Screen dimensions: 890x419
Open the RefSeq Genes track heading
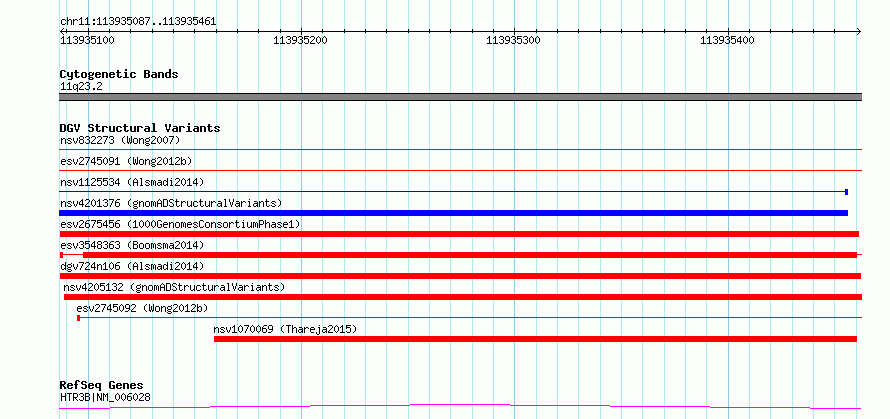tap(102, 386)
